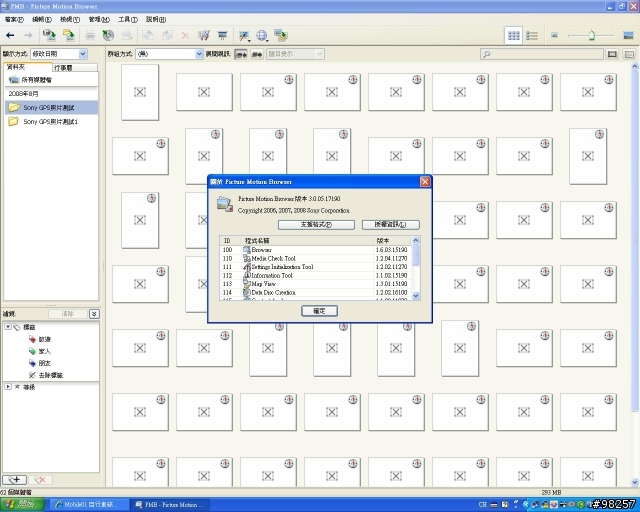Toggle the info panel icon beside search

(629, 54)
